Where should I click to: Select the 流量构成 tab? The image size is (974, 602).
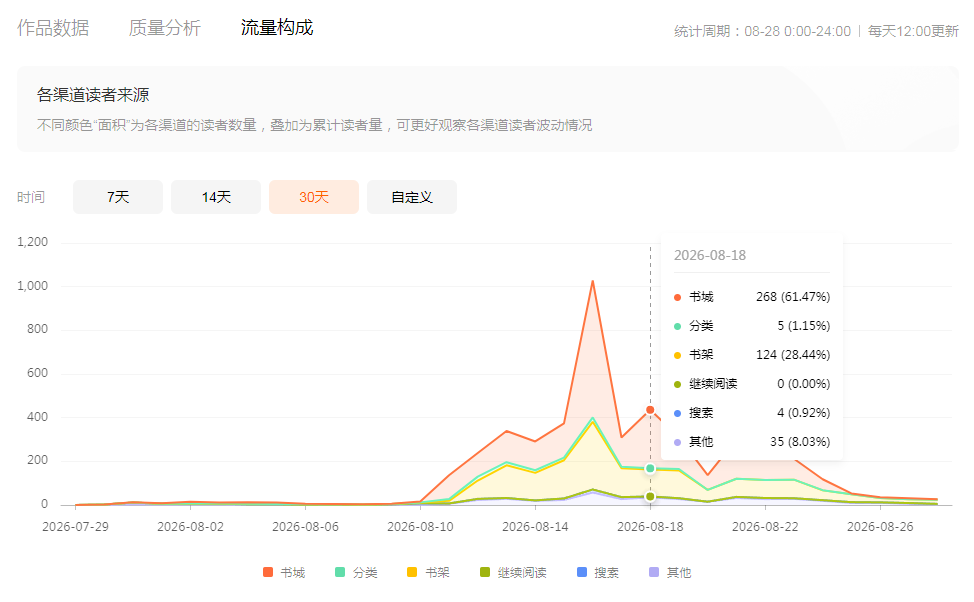[277, 28]
